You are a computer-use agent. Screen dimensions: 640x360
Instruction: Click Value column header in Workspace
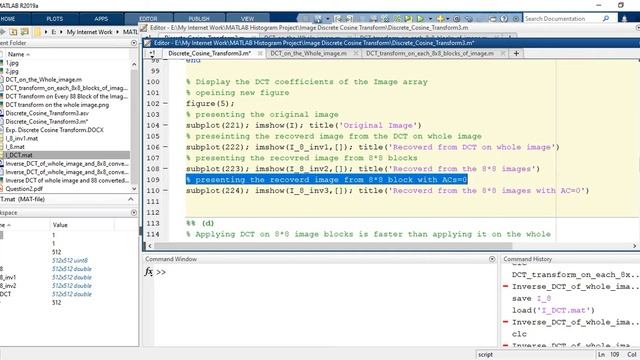click(x=60, y=225)
